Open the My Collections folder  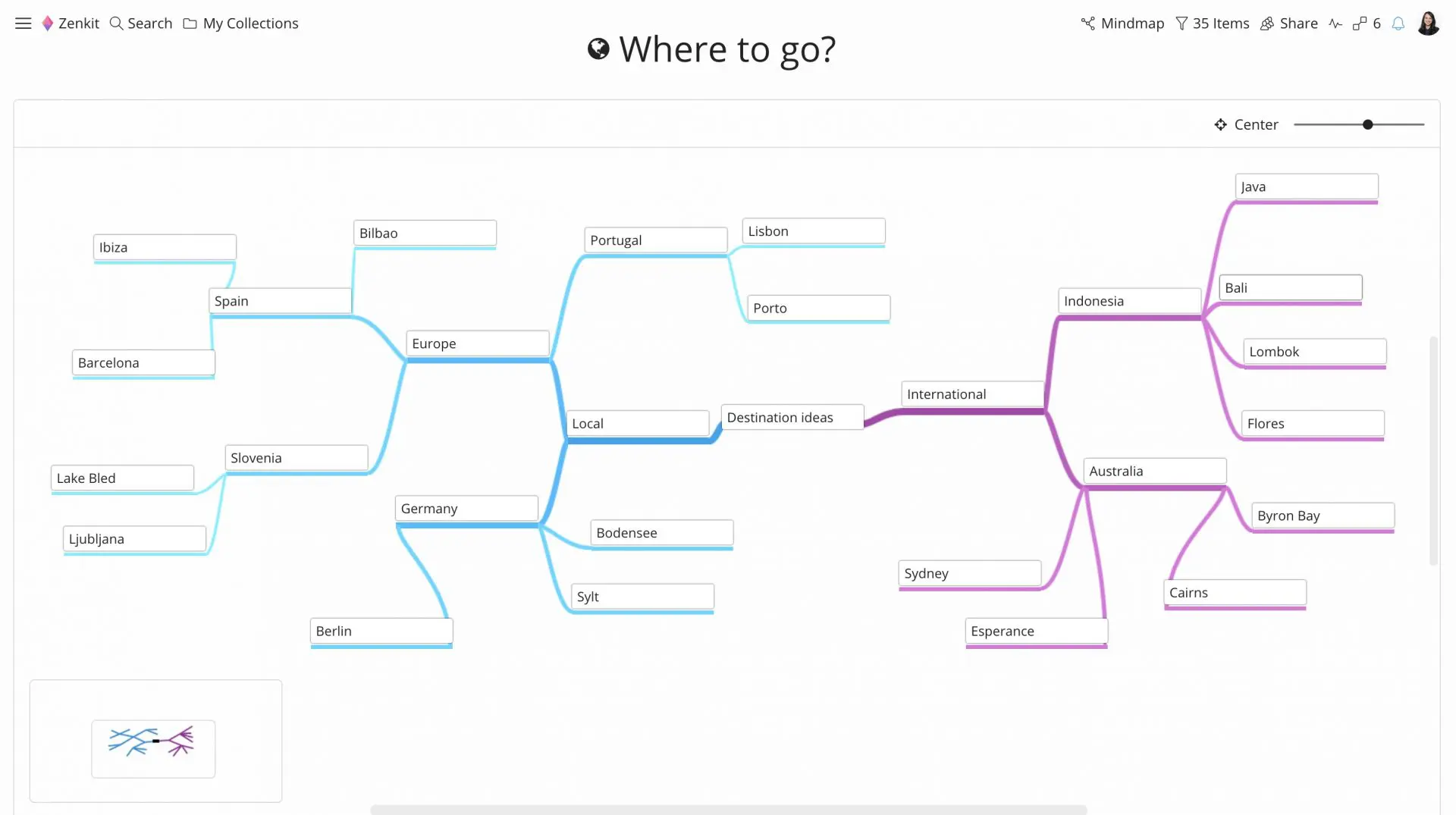(241, 24)
